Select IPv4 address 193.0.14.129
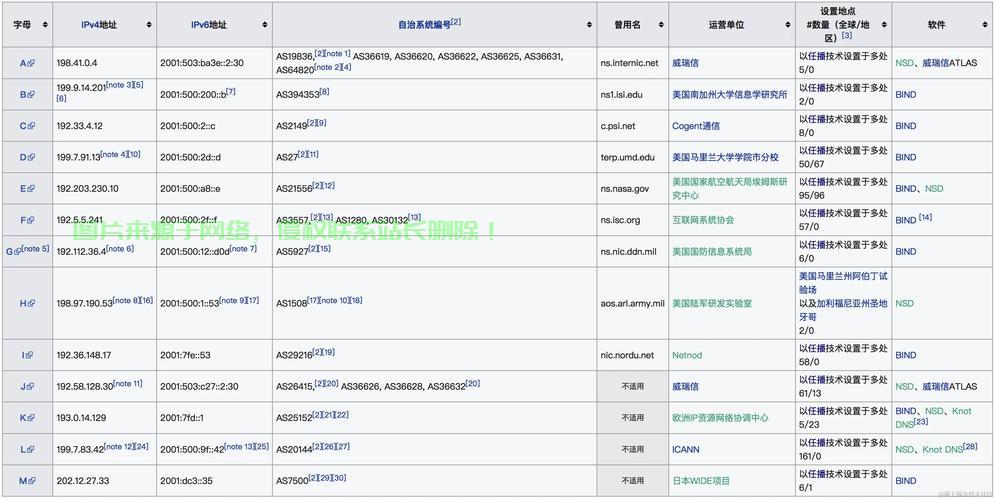This screenshot has height=500, width=995. click(81, 418)
